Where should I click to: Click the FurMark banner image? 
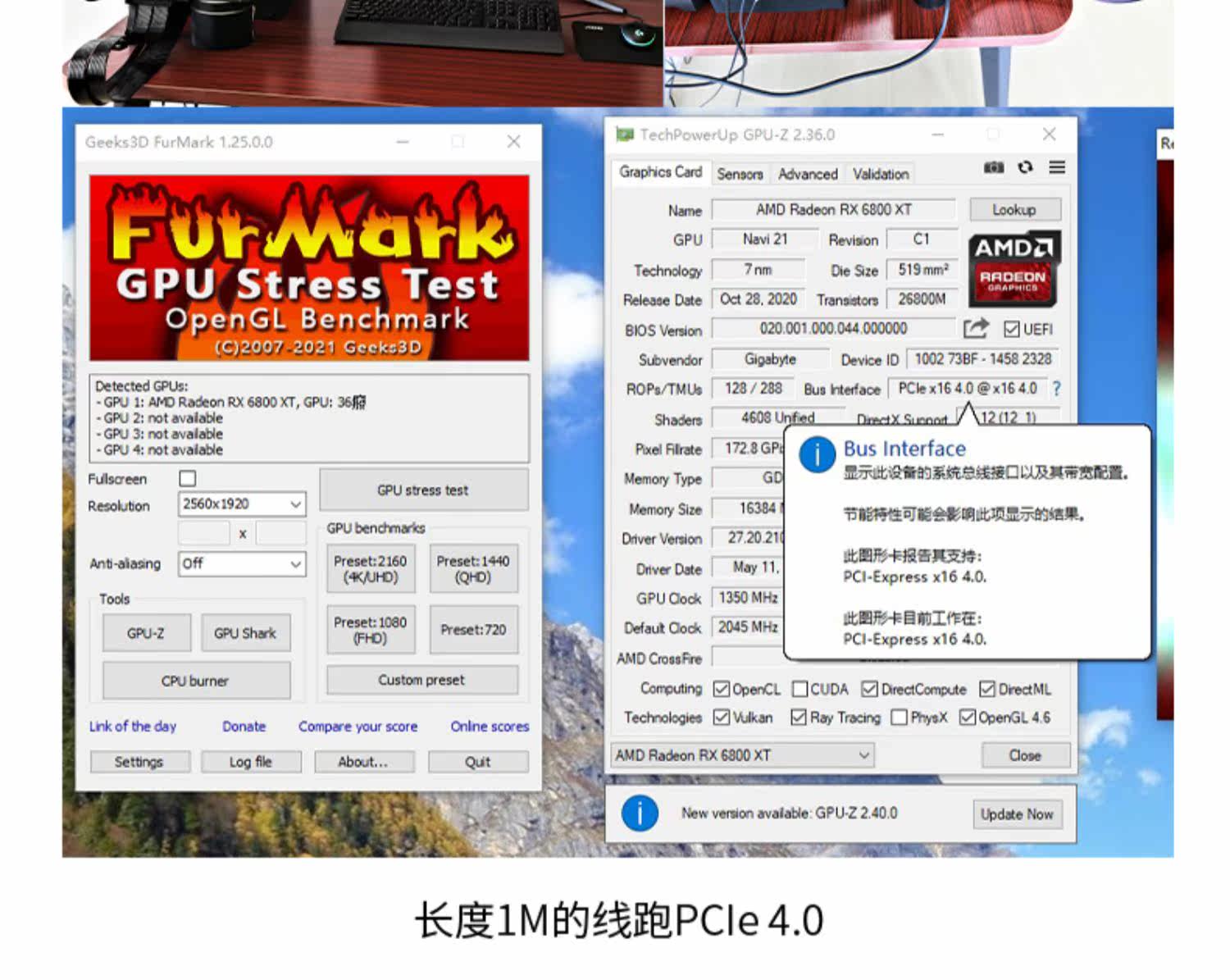click(x=309, y=268)
